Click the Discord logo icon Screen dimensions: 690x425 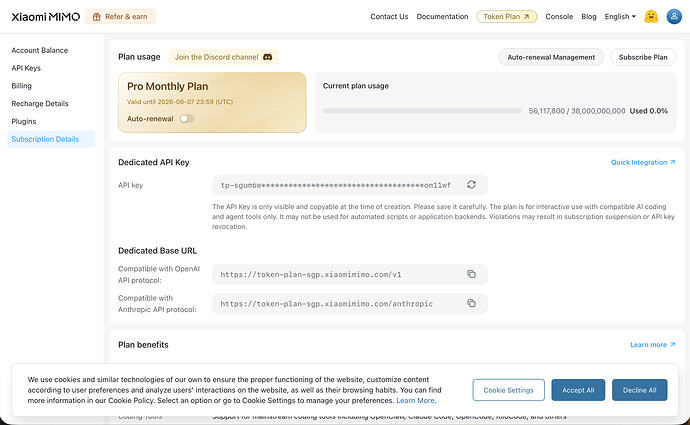click(x=268, y=57)
